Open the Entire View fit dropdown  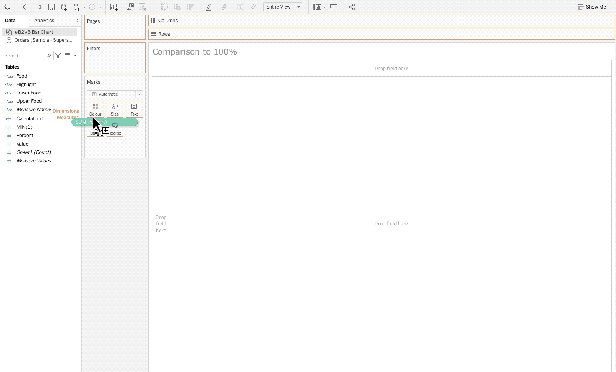click(x=283, y=7)
